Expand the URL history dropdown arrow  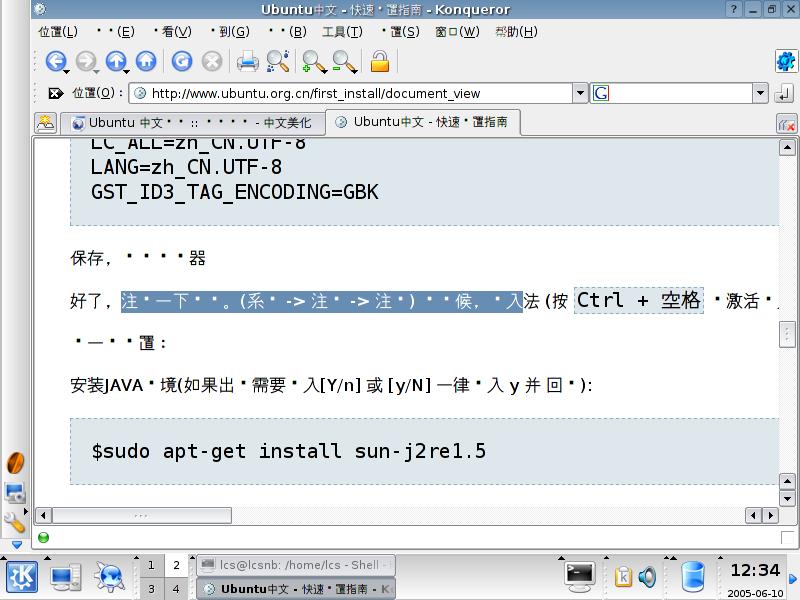tap(580, 93)
